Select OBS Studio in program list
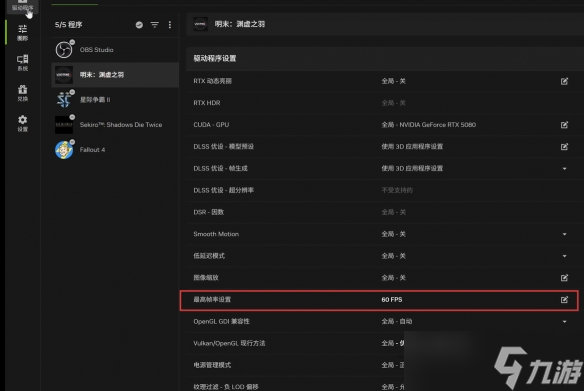This screenshot has height=391, width=584. tap(115, 50)
